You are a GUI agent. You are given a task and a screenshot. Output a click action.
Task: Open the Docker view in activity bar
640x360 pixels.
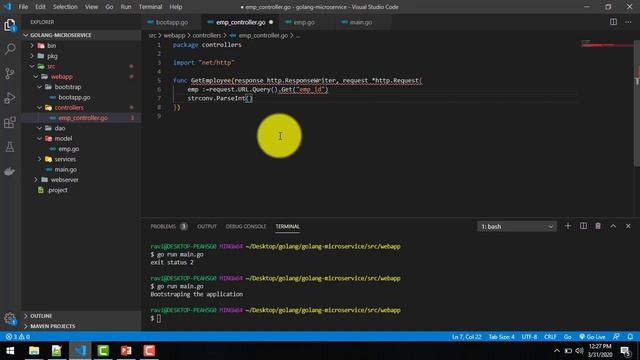[10, 171]
